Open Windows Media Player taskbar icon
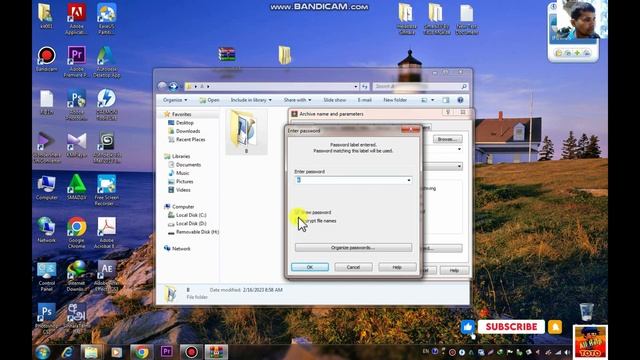 [116, 352]
